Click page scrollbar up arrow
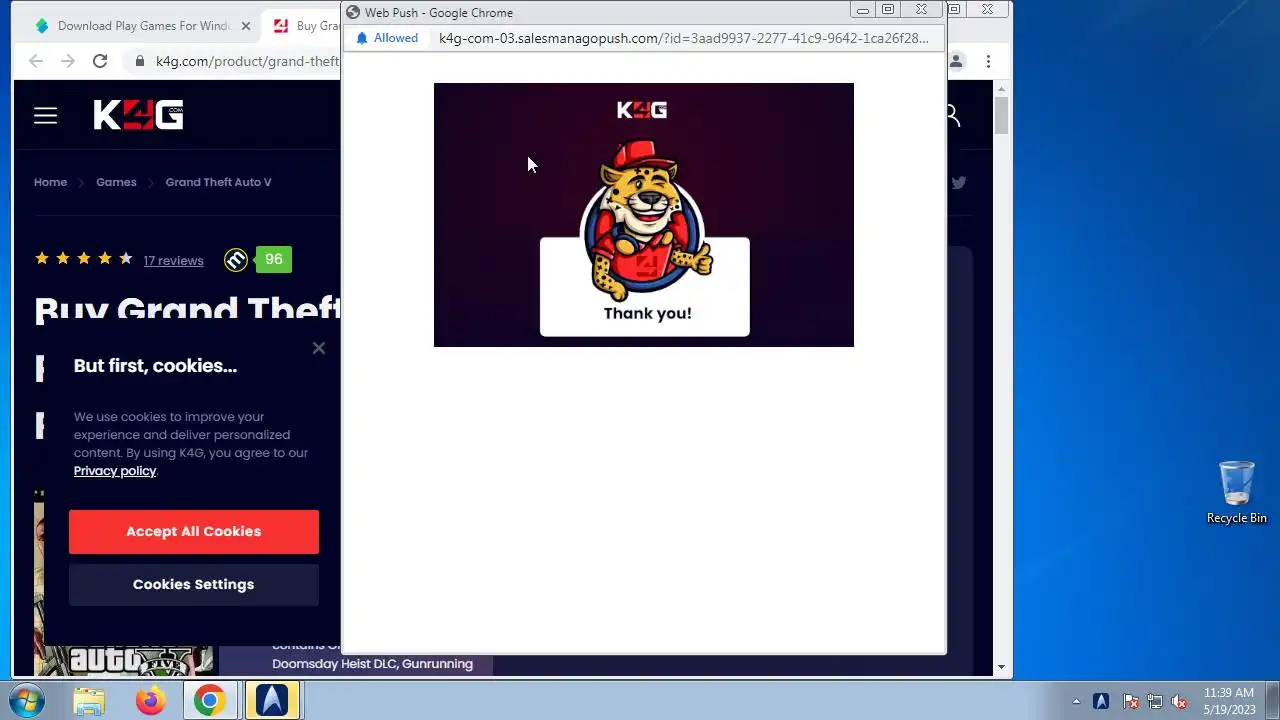Image resolution: width=1280 pixels, height=720 pixels. [1002, 90]
